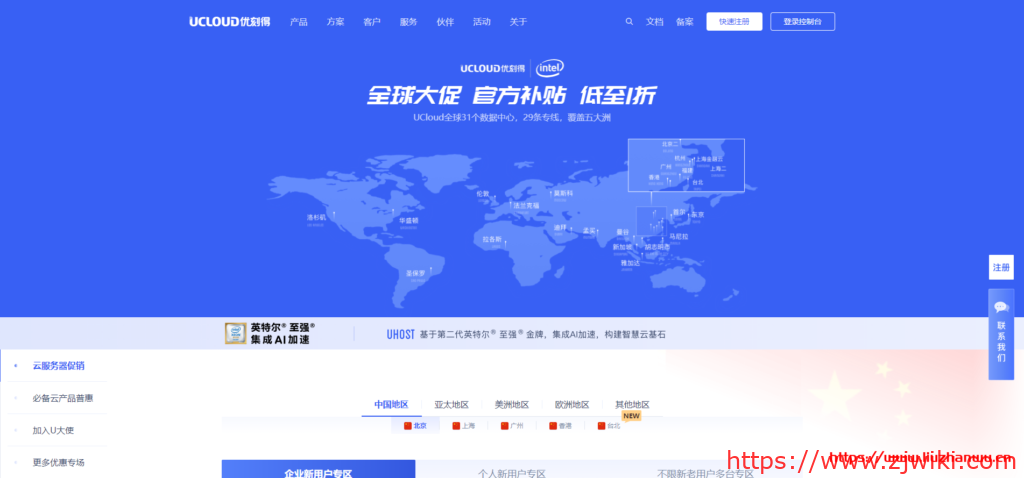Switch to 亚太地区 region tab

[451, 405]
